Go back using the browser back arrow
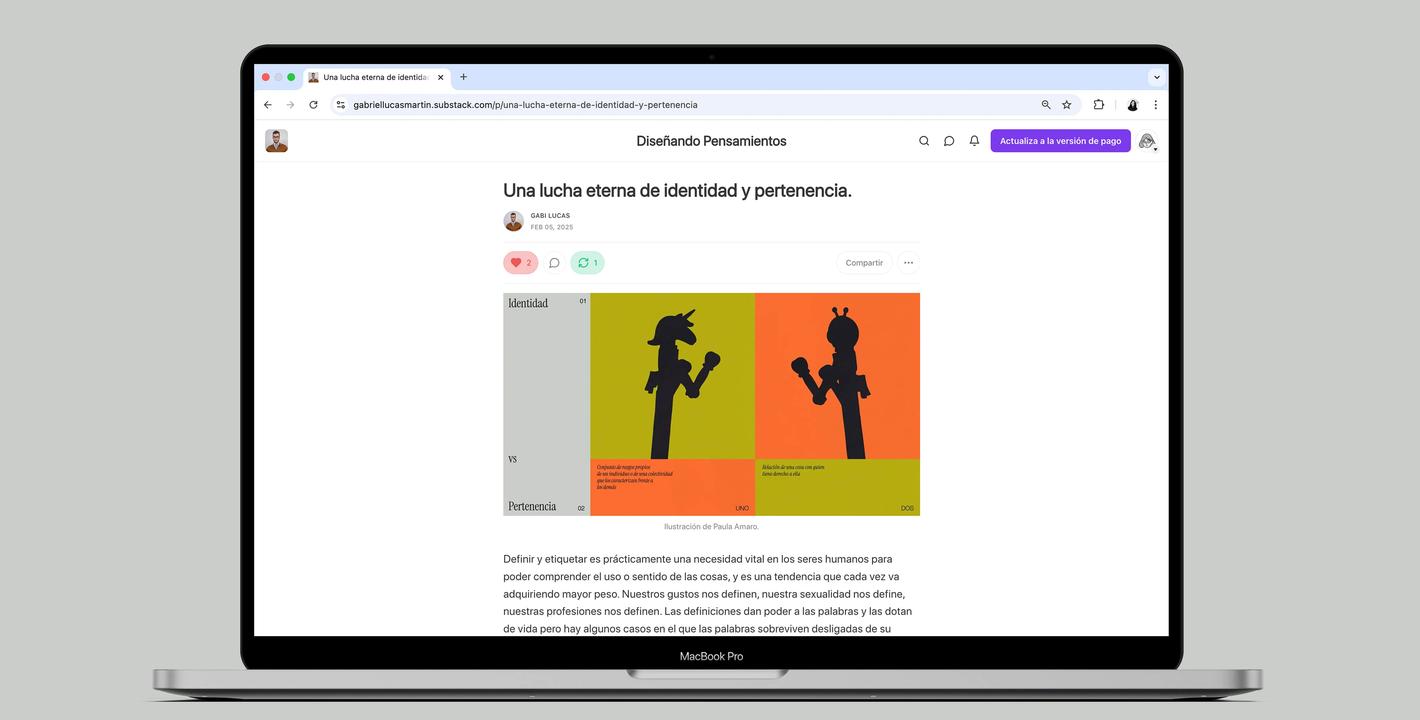 pyautogui.click(x=268, y=105)
